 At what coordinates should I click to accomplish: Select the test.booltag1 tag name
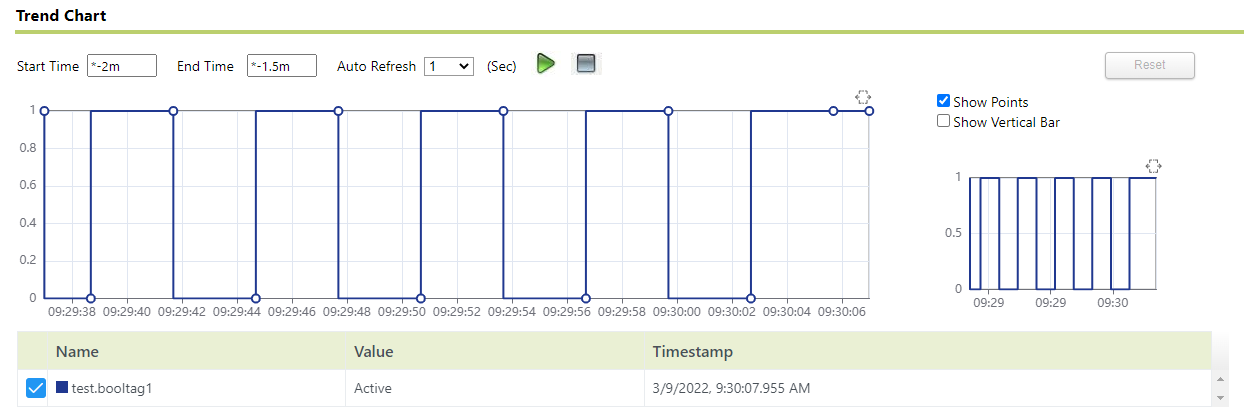[112, 388]
